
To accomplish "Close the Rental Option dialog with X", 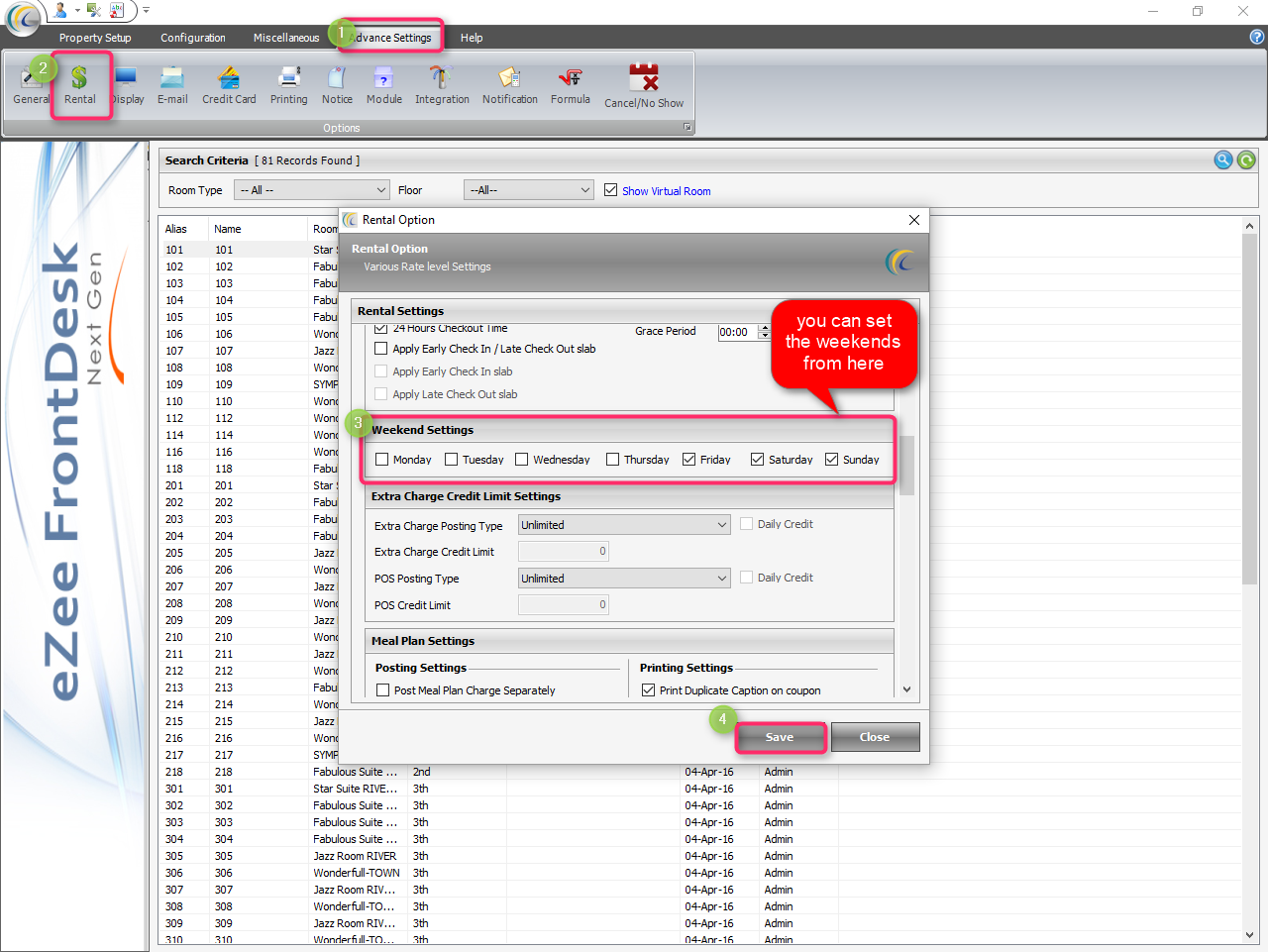I will tap(914, 220).
